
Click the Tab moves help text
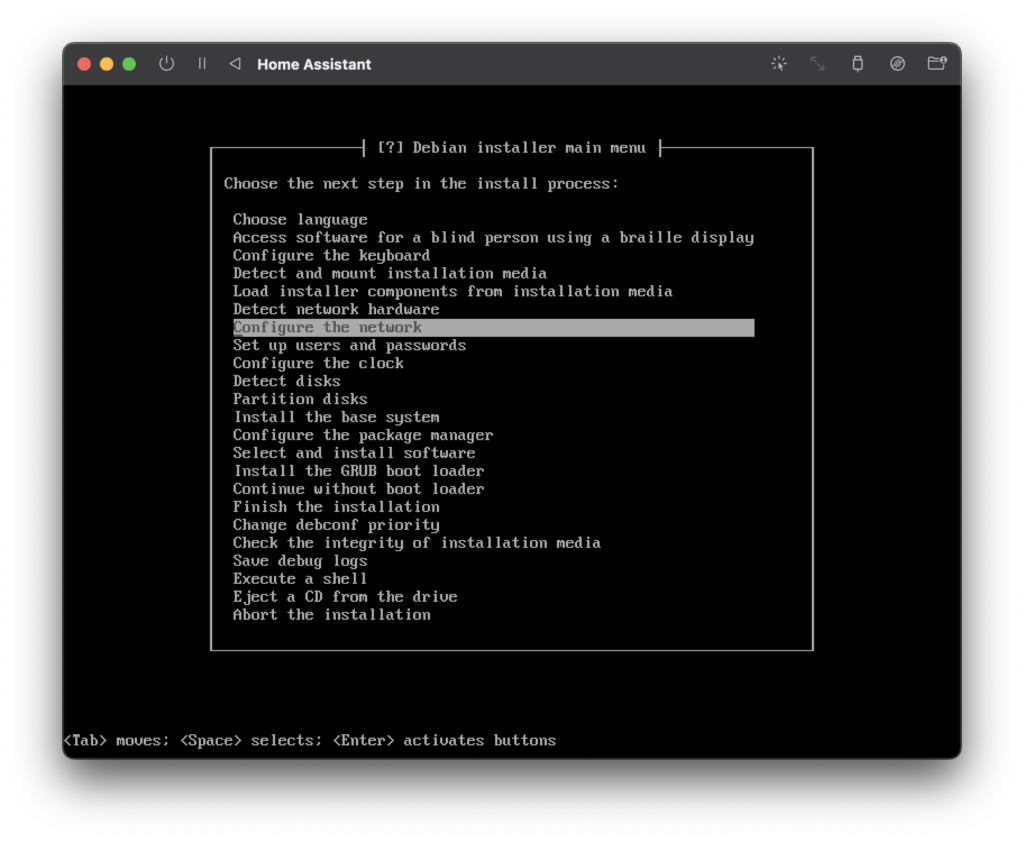pyautogui.click(x=310, y=740)
